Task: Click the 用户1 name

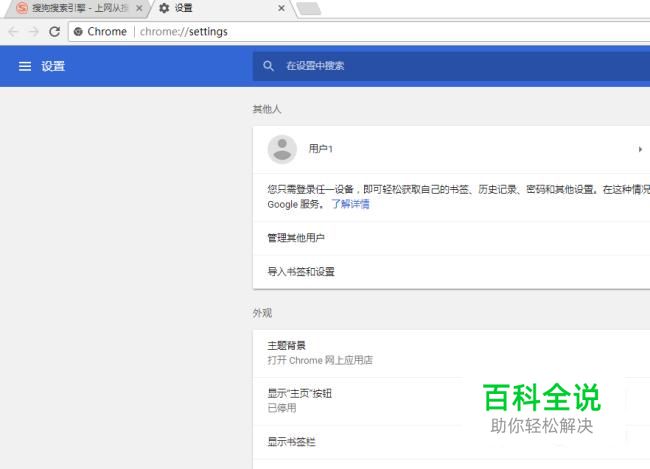Action: [x=320, y=149]
